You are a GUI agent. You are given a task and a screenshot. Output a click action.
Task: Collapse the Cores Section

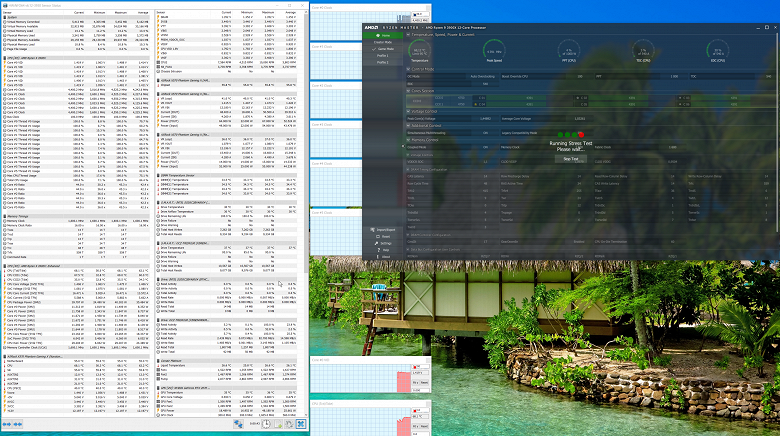(408, 91)
